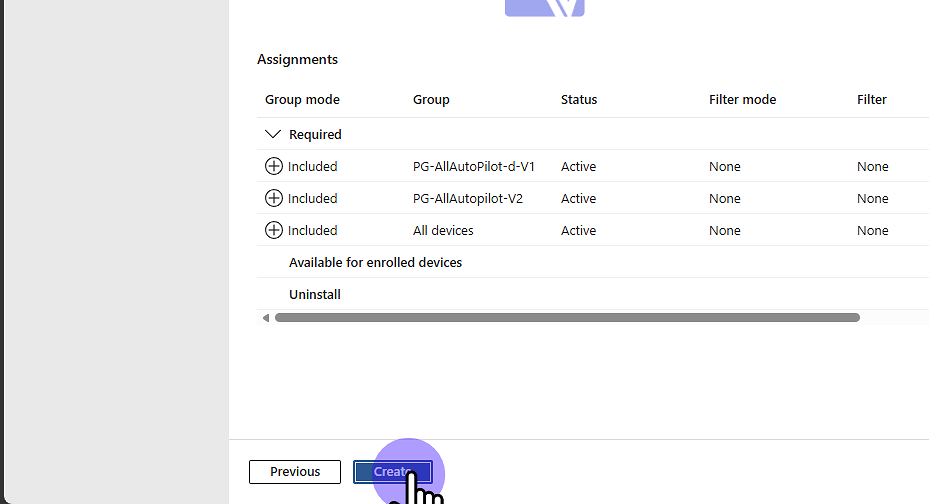Click Filter None for PG-AllAutoPilot-d-V1 row
929x504 pixels.
(872, 166)
